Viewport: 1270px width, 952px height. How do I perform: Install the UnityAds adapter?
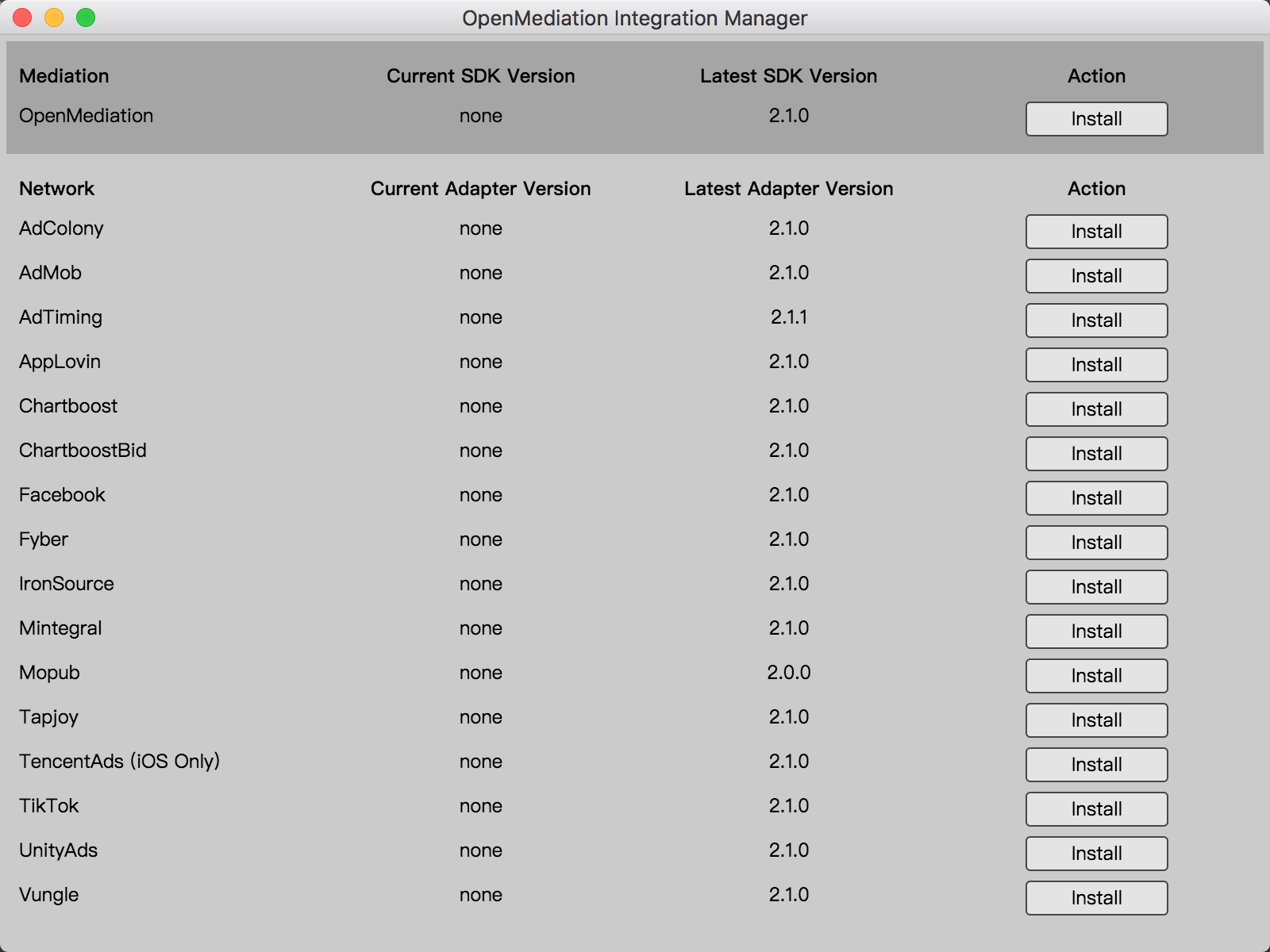pos(1096,854)
